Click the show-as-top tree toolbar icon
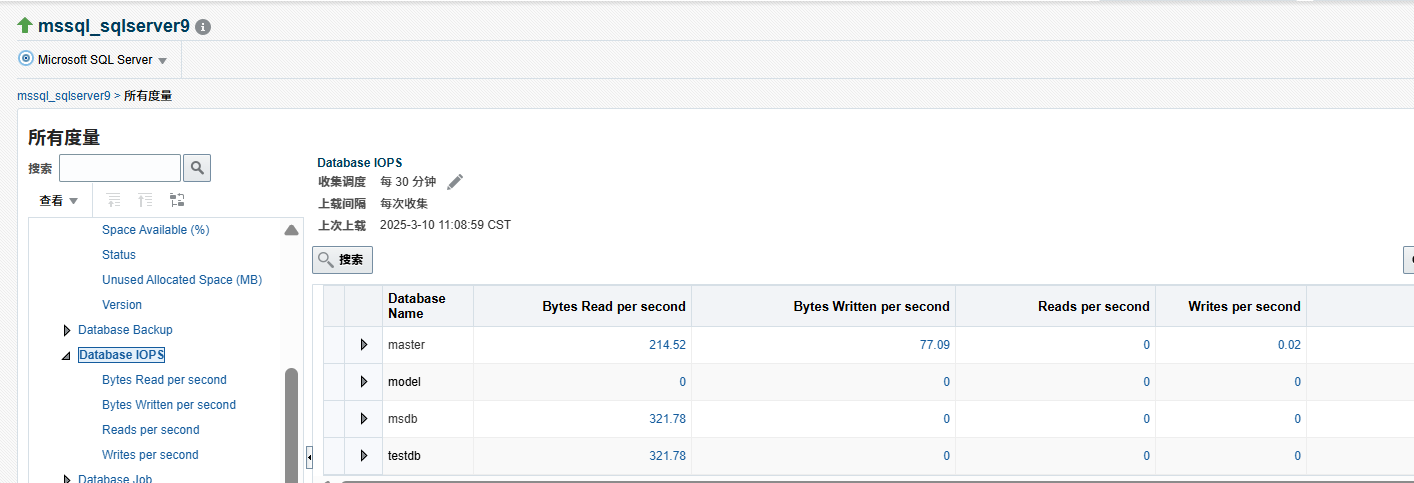 pyautogui.click(x=177, y=200)
